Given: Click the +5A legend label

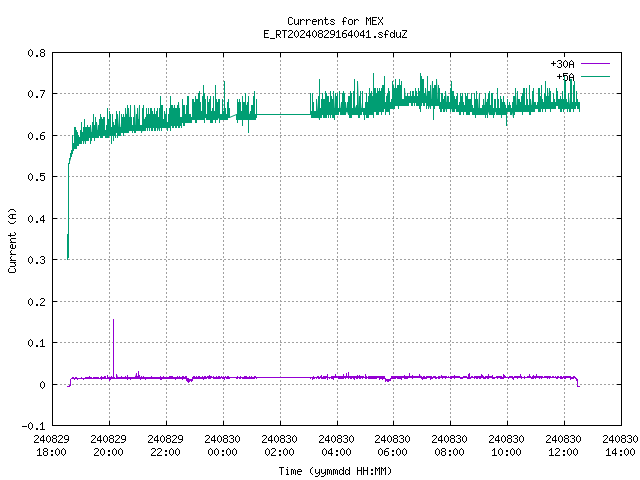Looking at the screenshot, I should click(565, 77).
